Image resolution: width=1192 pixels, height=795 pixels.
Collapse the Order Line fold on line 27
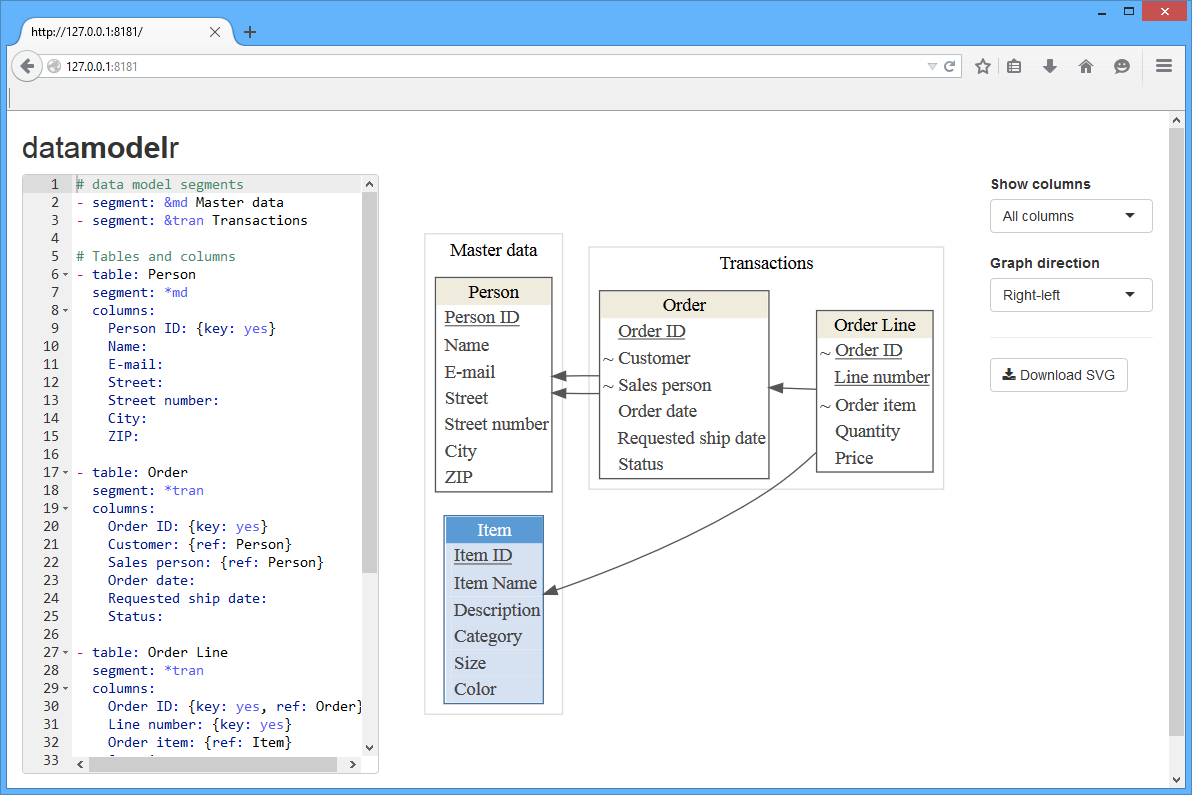tap(65, 653)
